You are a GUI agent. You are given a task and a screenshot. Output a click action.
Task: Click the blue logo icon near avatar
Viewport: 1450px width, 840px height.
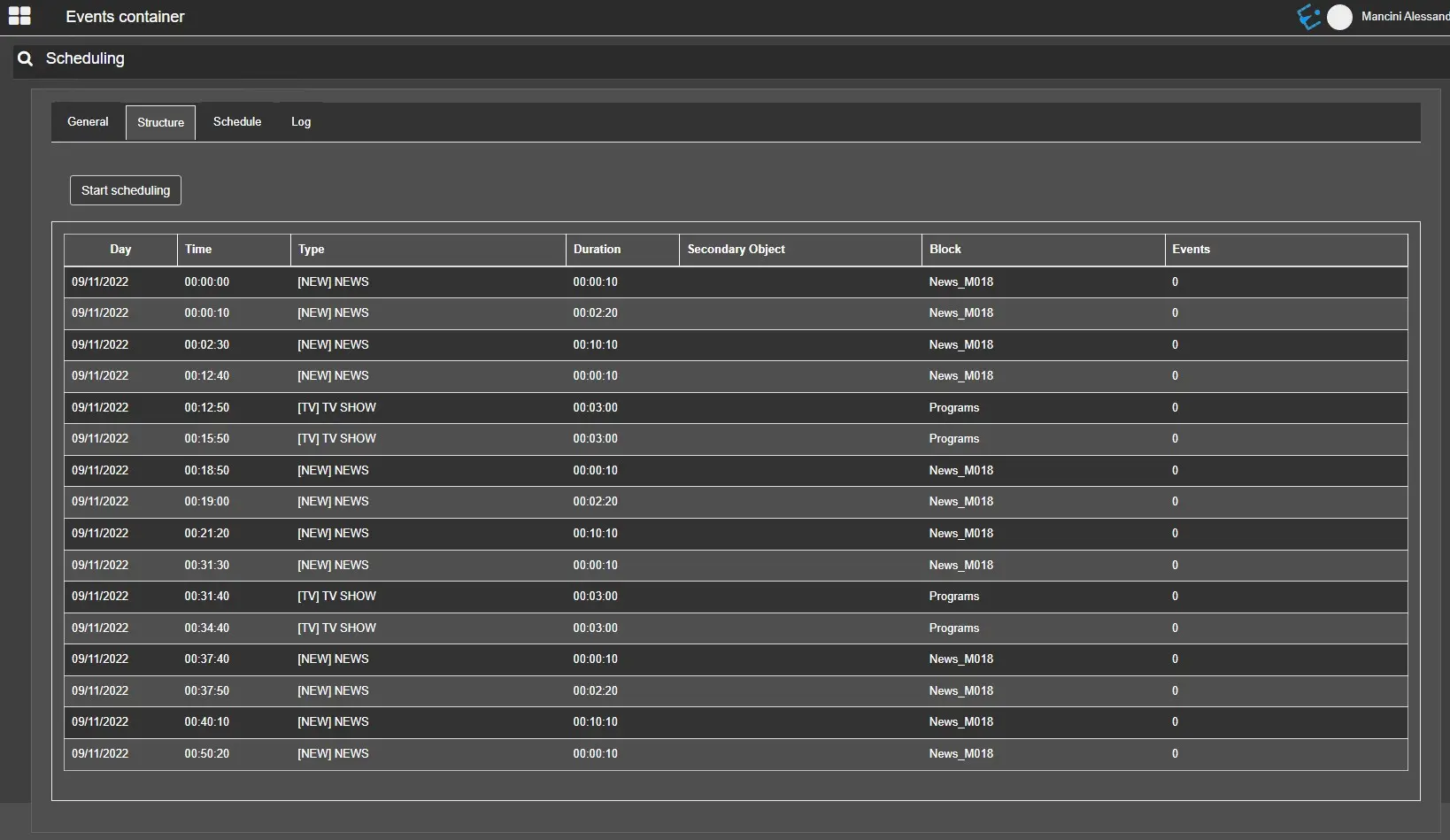point(1308,17)
